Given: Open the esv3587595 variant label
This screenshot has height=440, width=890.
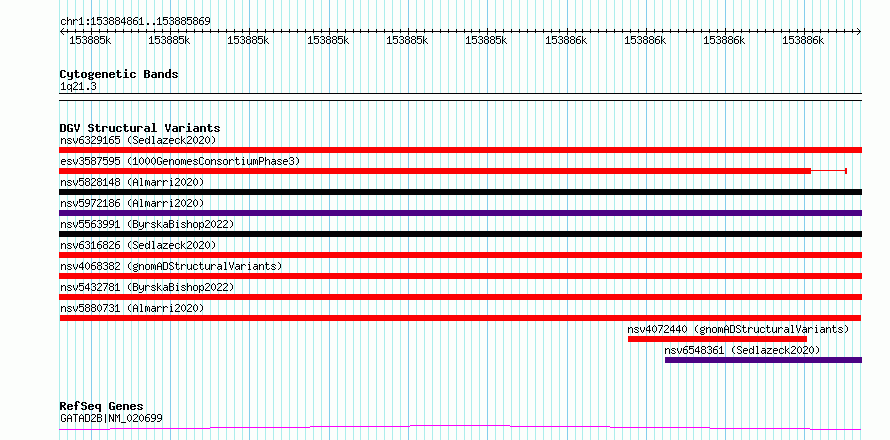Looking at the screenshot, I should (x=179, y=161).
